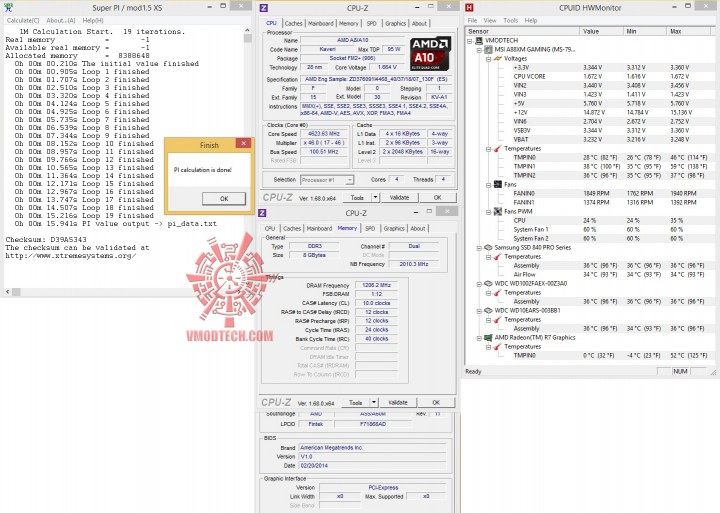Click OK in the upper CPU-Z window
This screenshot has width=720, height=513.
coord(437,197)
